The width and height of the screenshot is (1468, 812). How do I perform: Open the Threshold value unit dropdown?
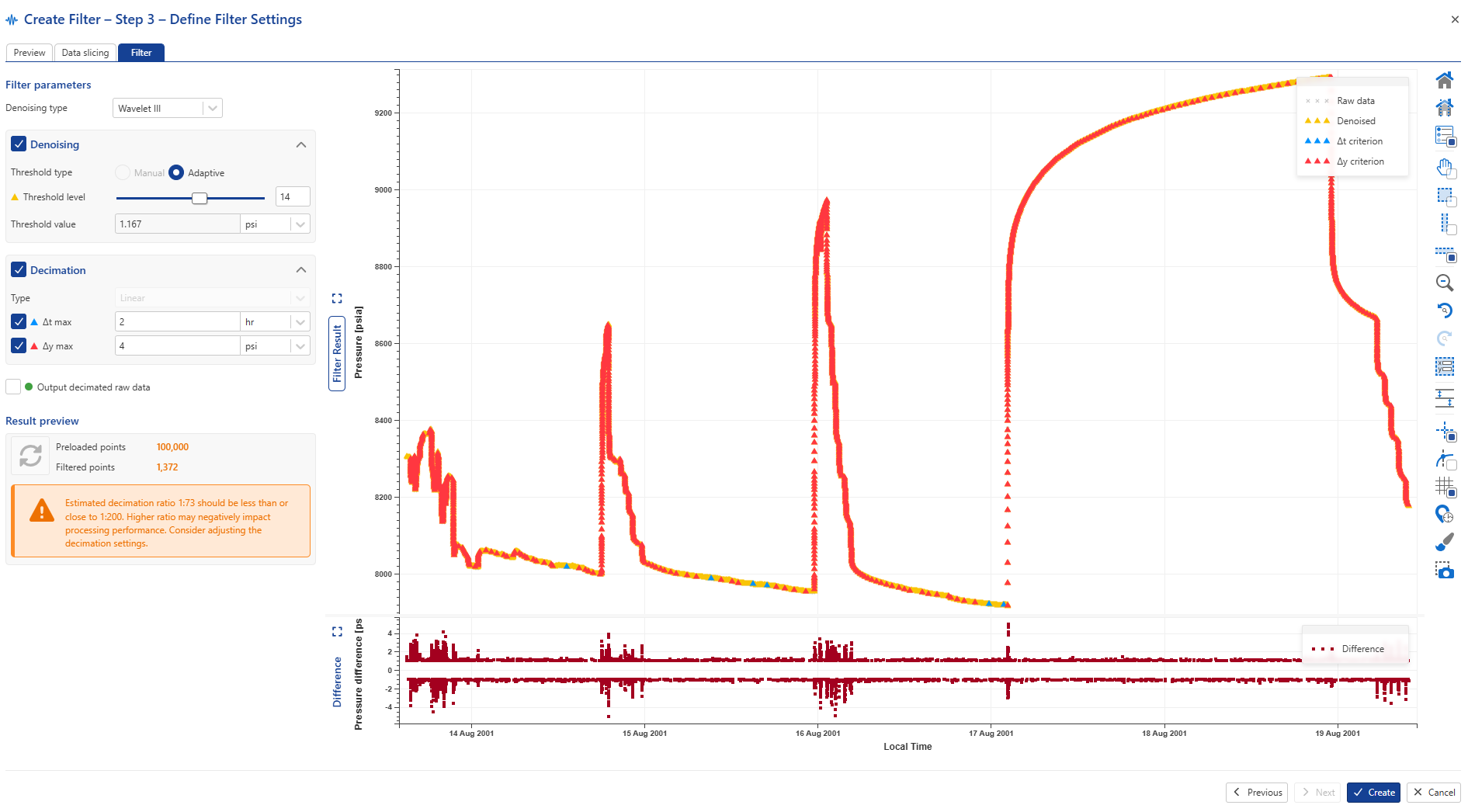point(300,224)
